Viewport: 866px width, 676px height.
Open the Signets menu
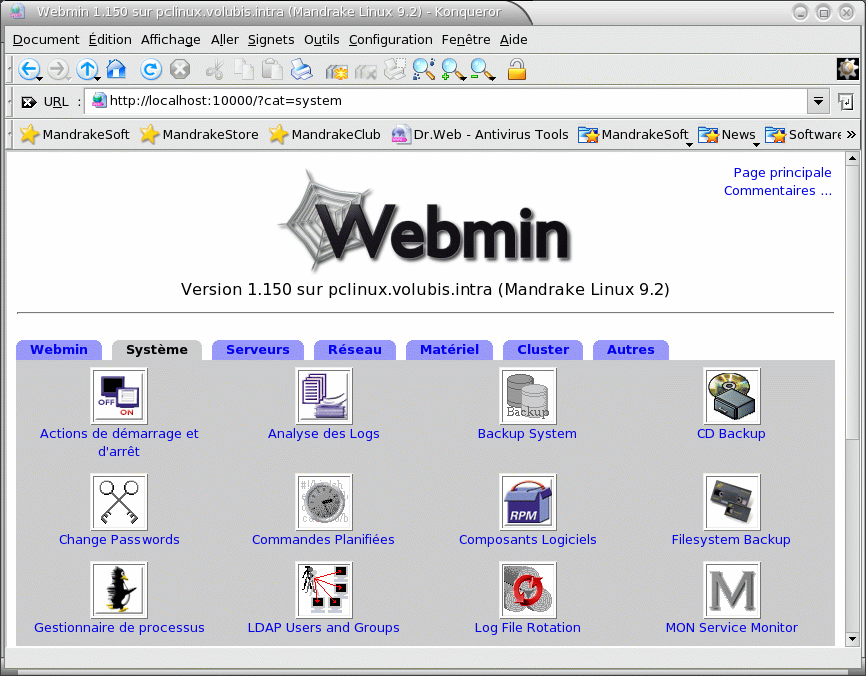(x=271, y=40)
